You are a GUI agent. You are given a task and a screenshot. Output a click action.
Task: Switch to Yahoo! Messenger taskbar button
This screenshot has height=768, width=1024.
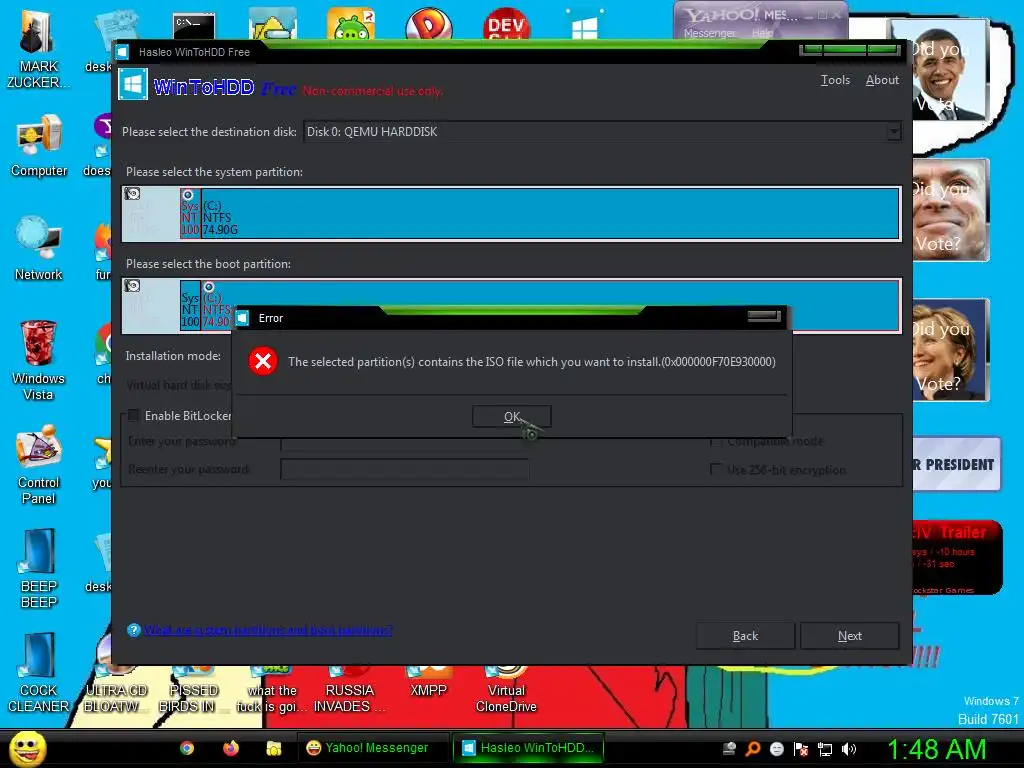tap(374, 748)
